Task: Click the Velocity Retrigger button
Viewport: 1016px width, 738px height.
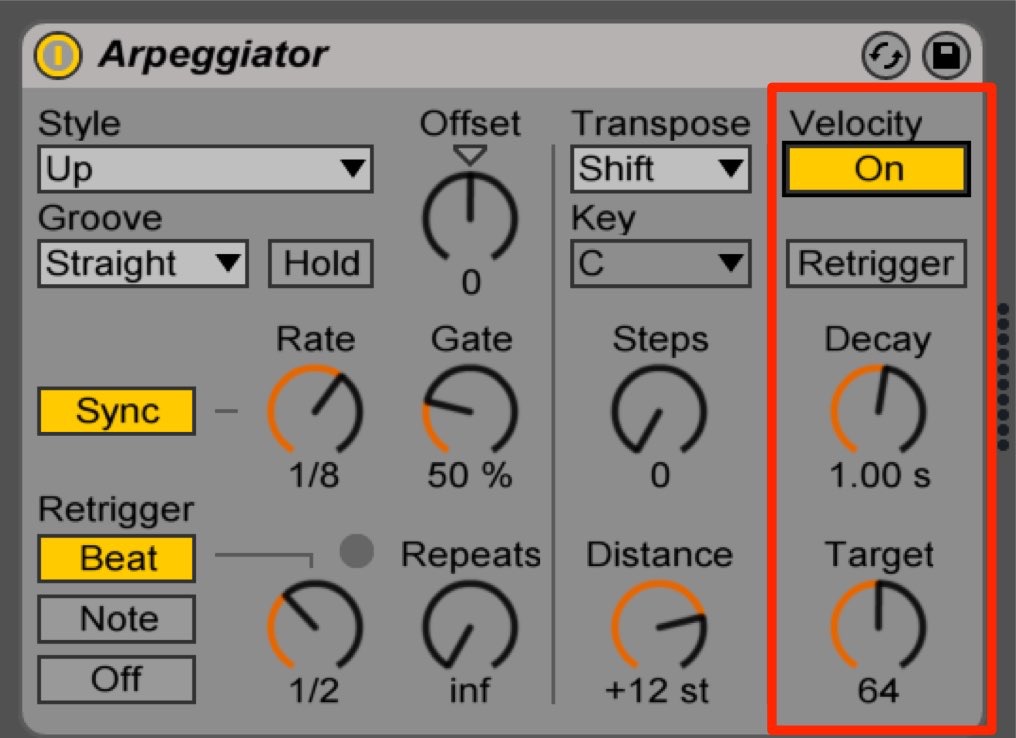Action: [x=877, y=264]
